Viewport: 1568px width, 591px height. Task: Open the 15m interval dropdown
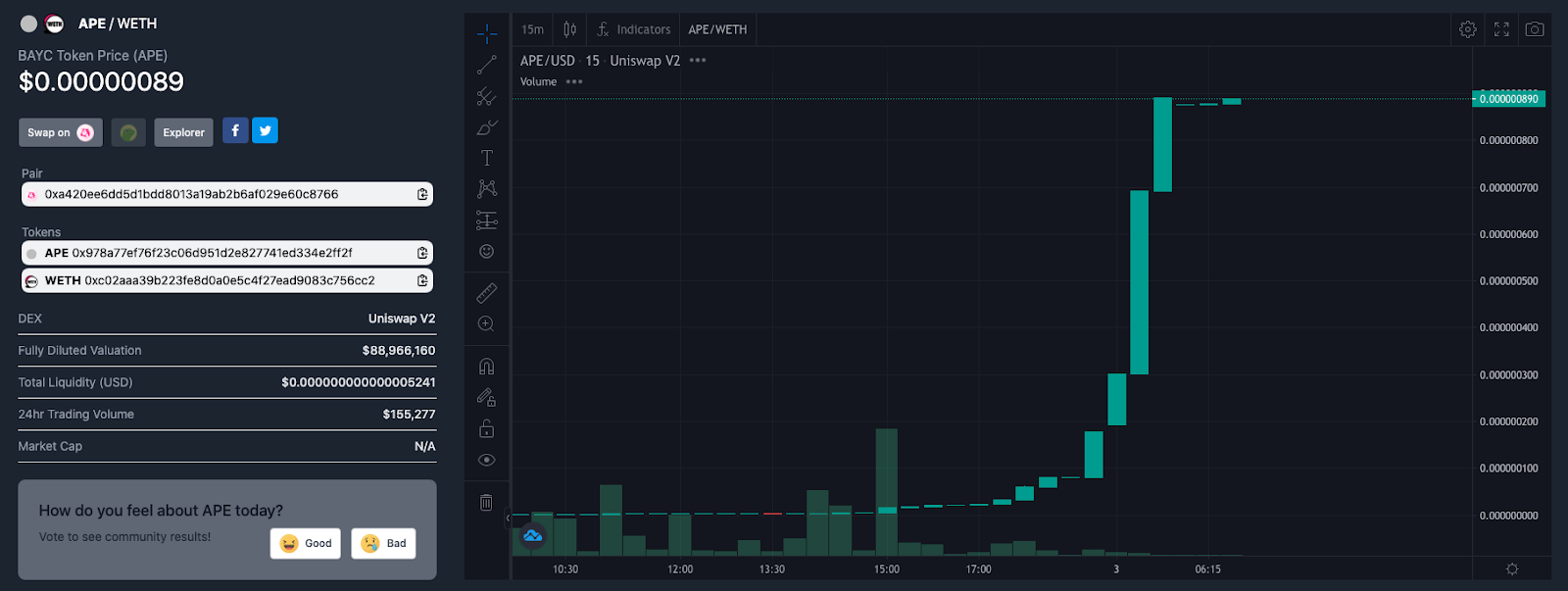(533, 29)
